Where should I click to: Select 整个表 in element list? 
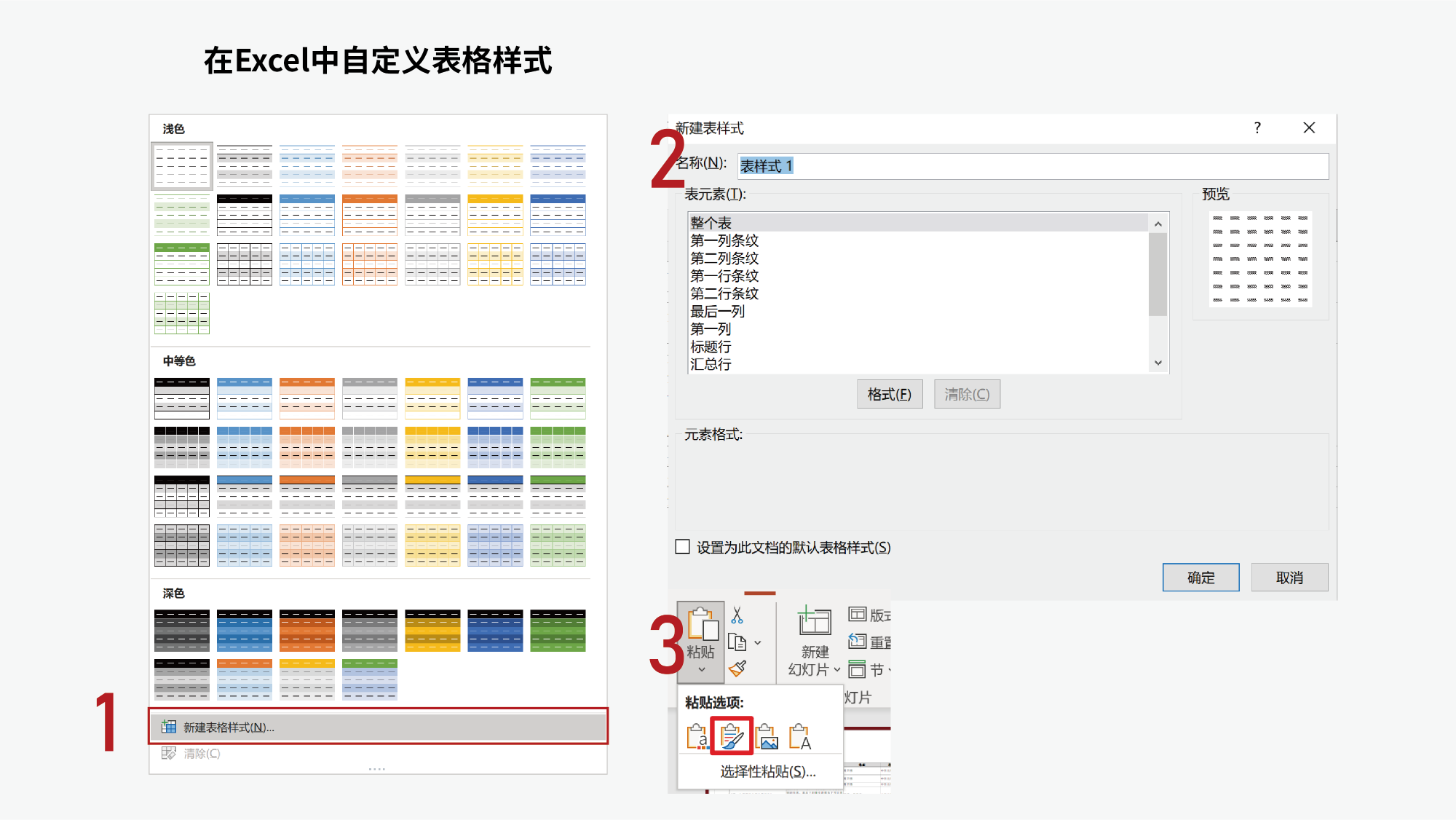(x=918, y=223)
